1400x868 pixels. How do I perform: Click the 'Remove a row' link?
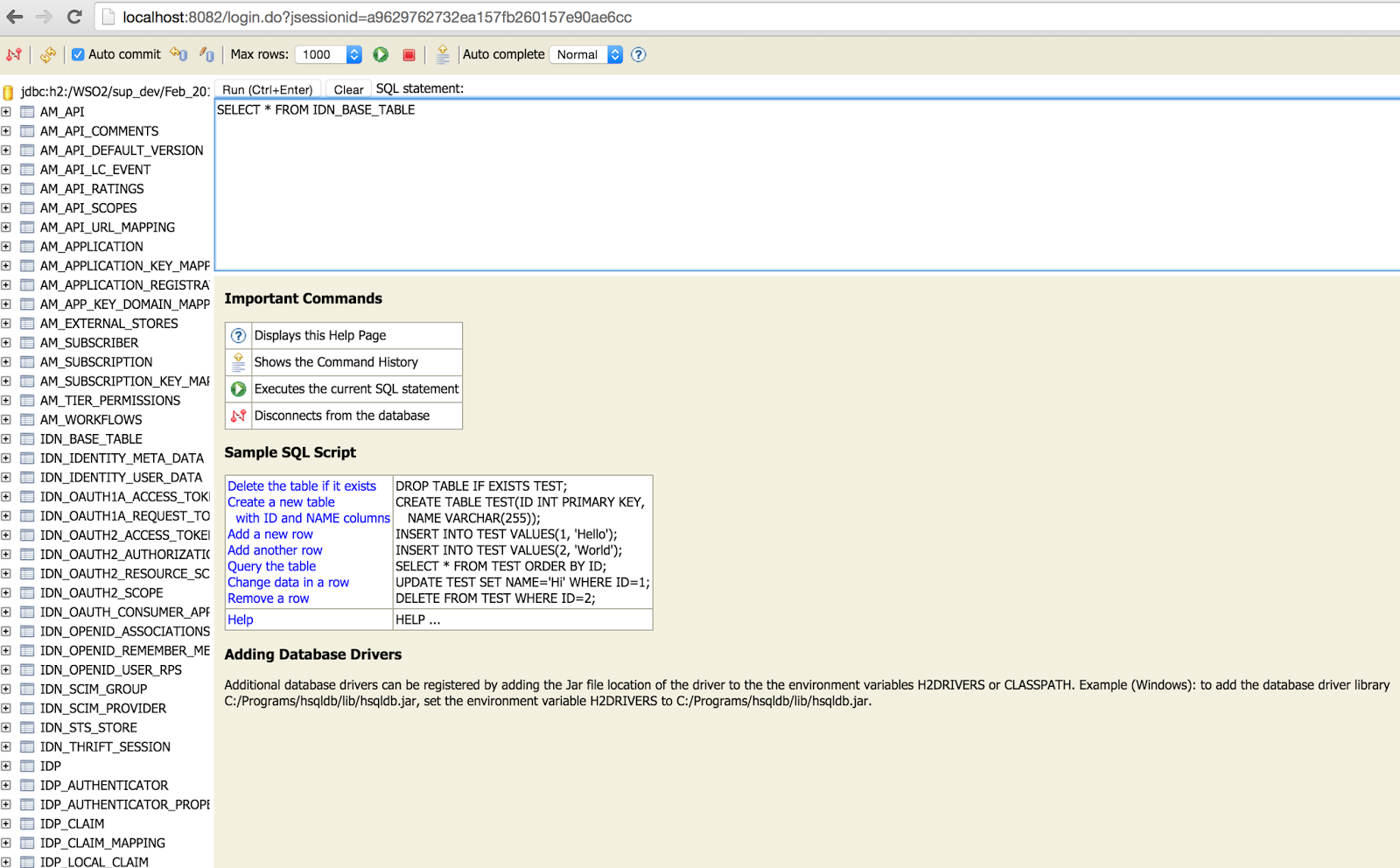[x=269, y=598]
